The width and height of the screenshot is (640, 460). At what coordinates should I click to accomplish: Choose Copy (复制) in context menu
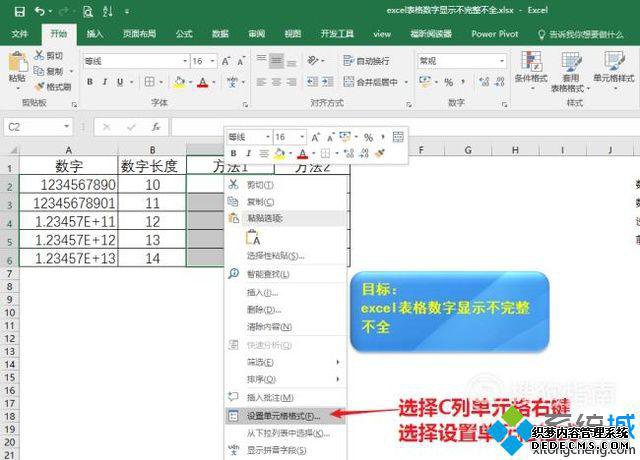tap(286, 202)
